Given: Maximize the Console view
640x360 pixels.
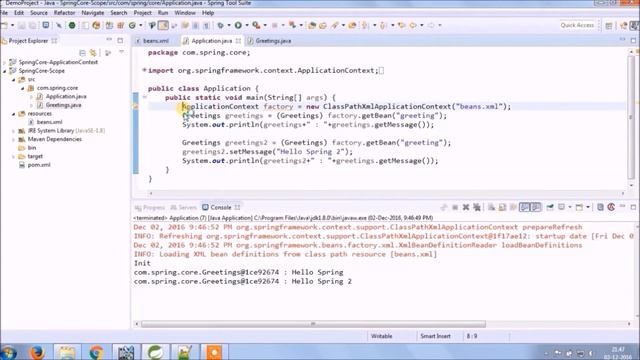Looking at the screenshot, I should 633,207.
